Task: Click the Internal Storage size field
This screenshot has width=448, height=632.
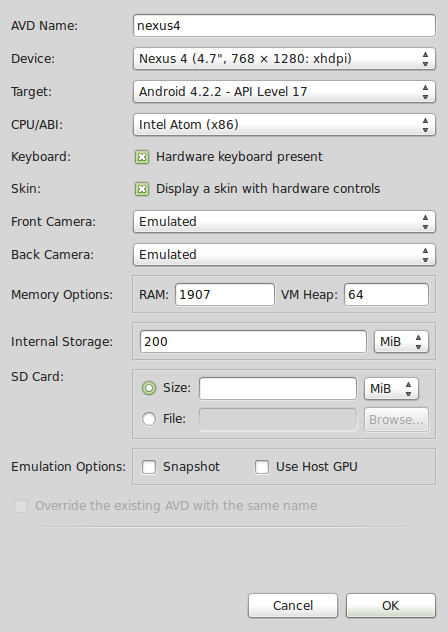Action: (253, 342)
